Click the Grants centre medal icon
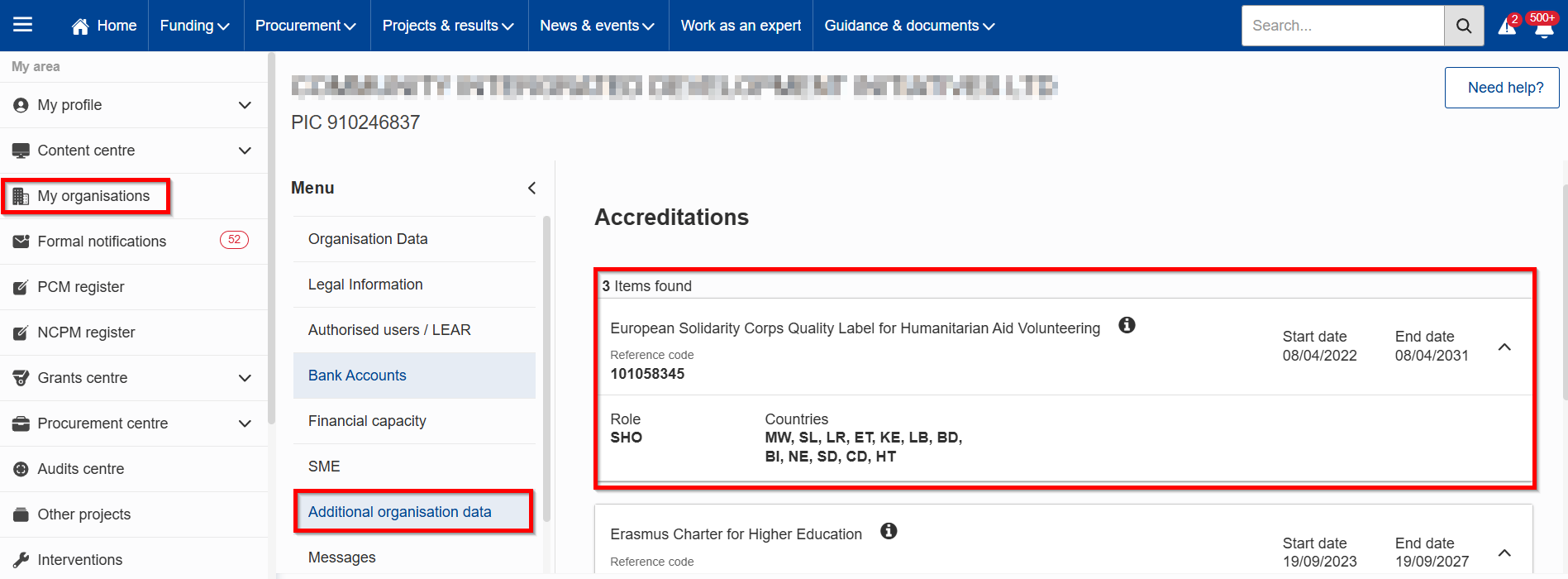The height and width of the screenshot is (579, 1568). pos(21,378)
